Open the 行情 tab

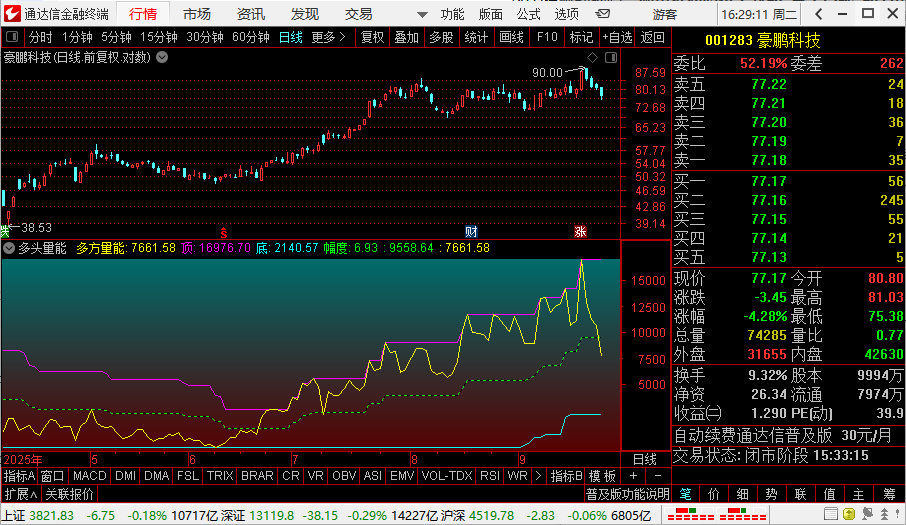click(x=143, y=14)
